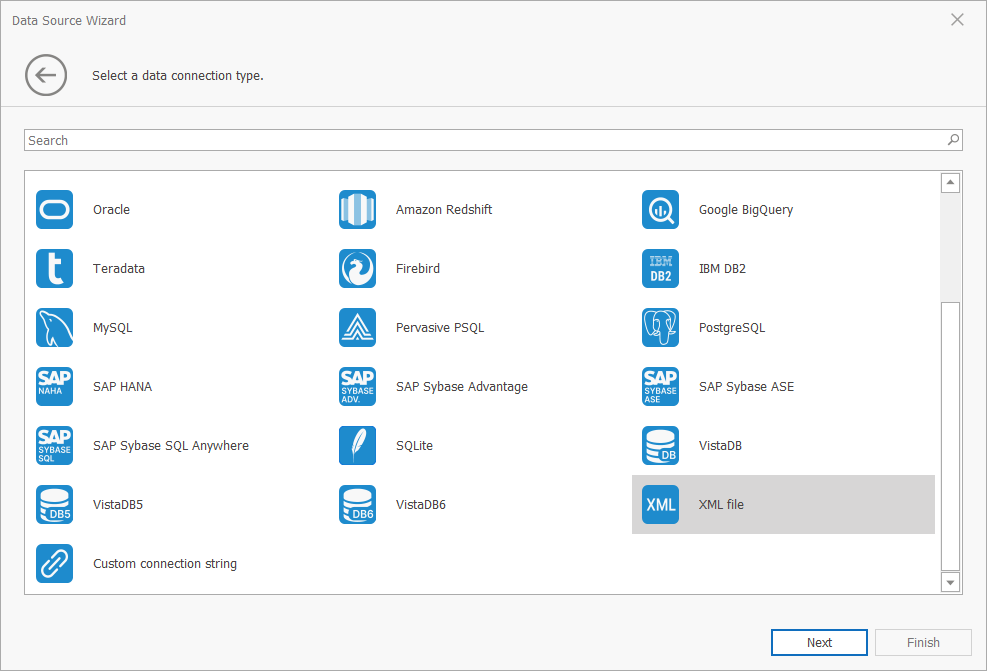Select SAP Sybase SQL Anywhere entry
Viewport: 987px width, 671px height.
click(170, 446)
